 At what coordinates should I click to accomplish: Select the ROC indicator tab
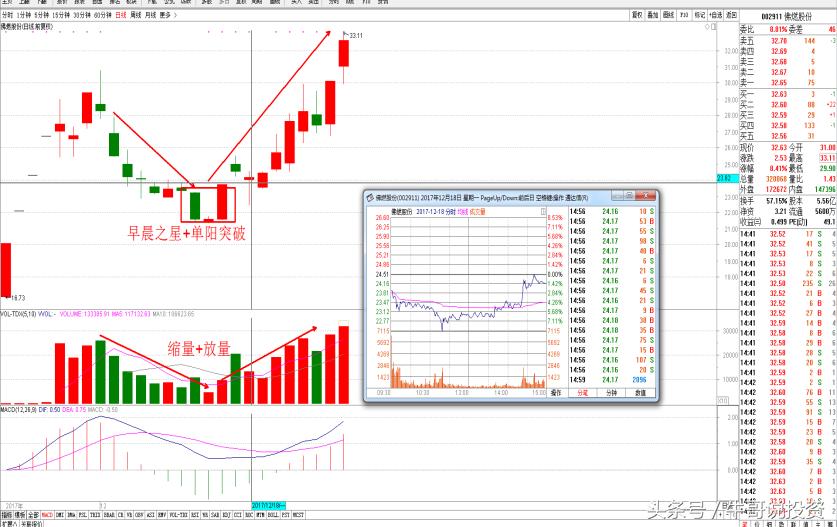tap(249, 515)
